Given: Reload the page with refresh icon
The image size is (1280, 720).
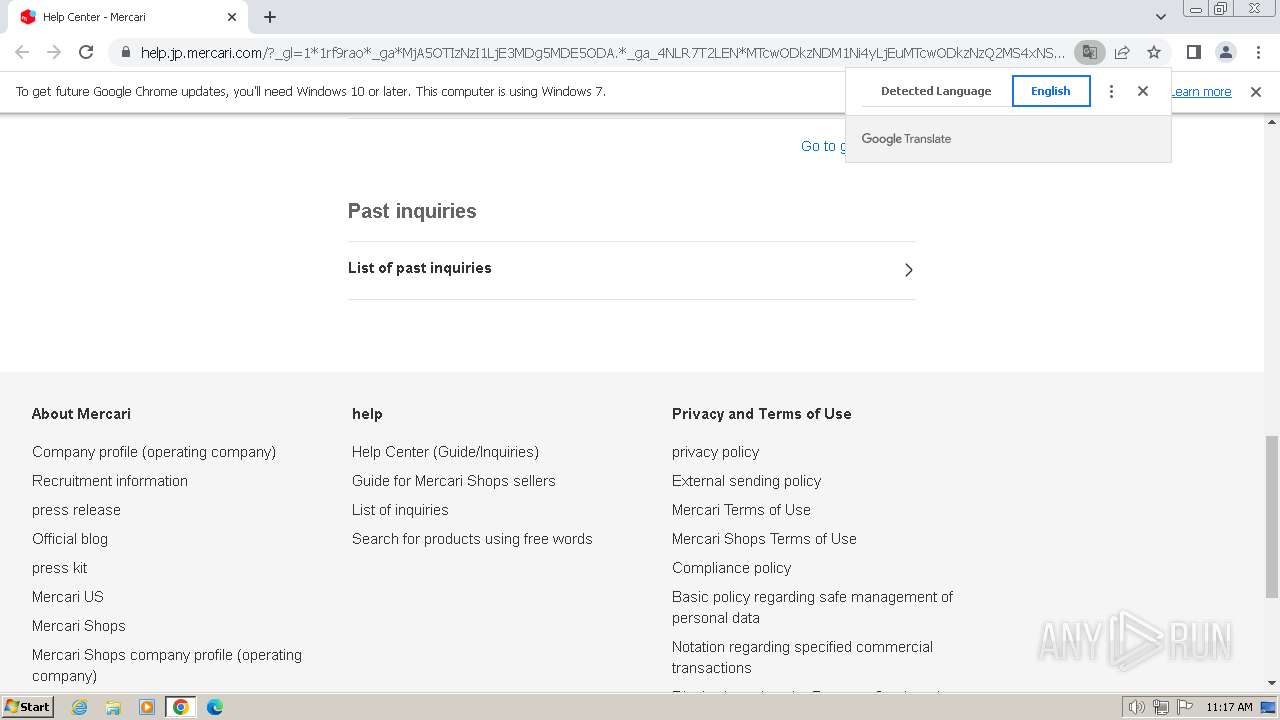Looking at the screenshot, I should pos(86,52).
